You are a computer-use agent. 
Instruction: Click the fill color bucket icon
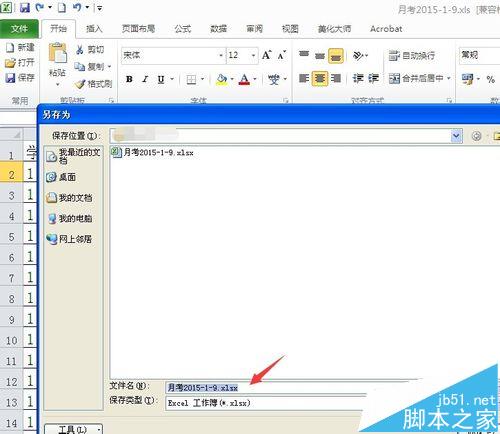(221, 79)
